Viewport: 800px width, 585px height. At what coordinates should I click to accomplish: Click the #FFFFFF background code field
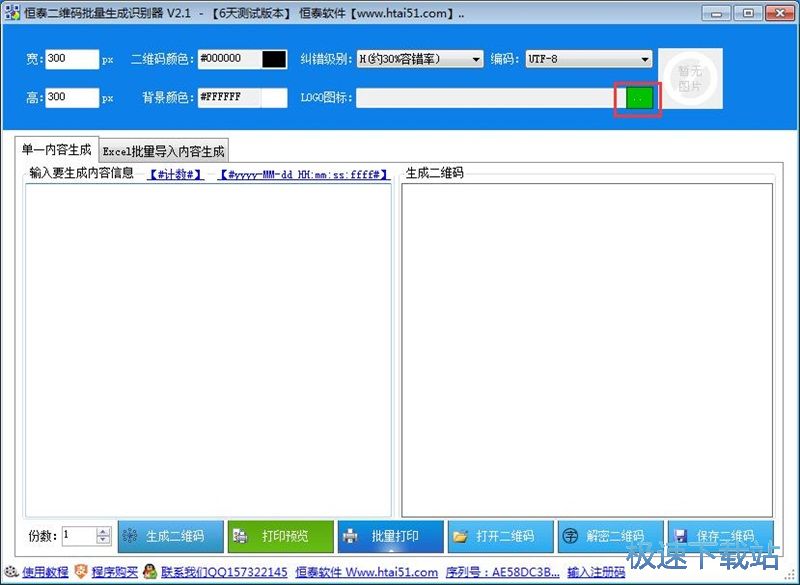tap(230, 97)
